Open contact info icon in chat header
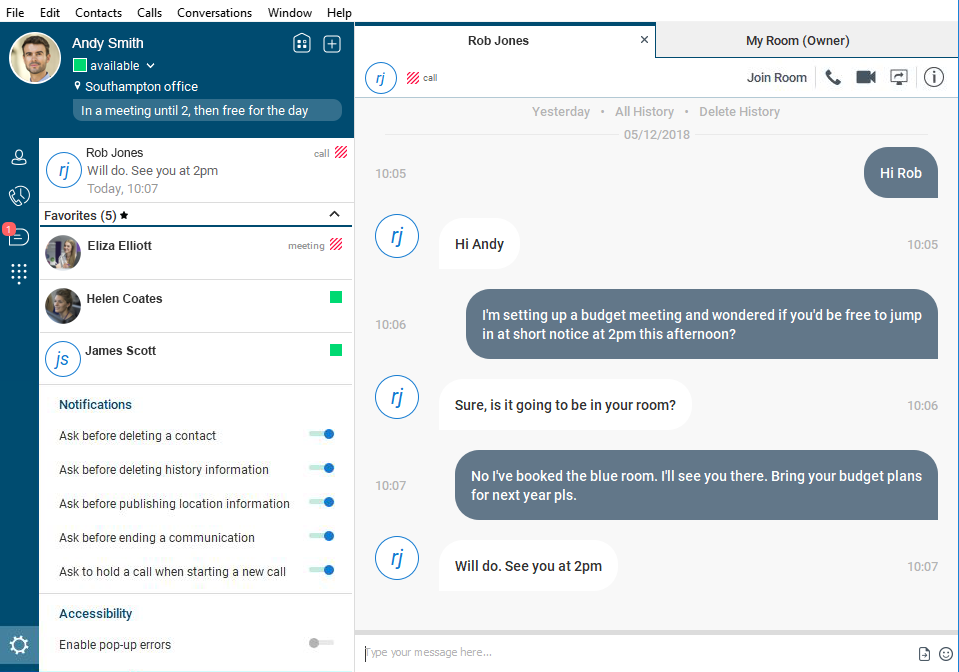959x672 pixels. pos(933,77)
